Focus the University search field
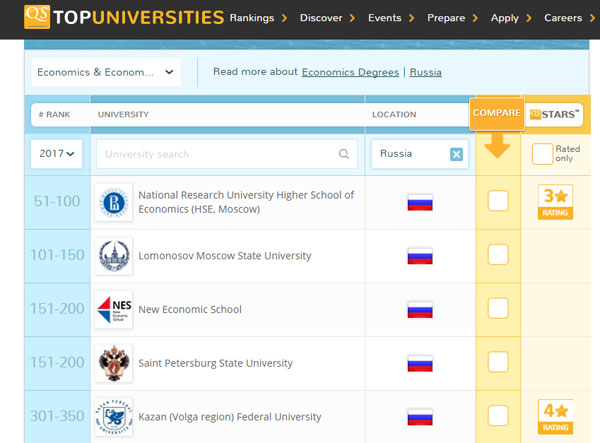This screenshot has height=443, width=600. point(227,154)
